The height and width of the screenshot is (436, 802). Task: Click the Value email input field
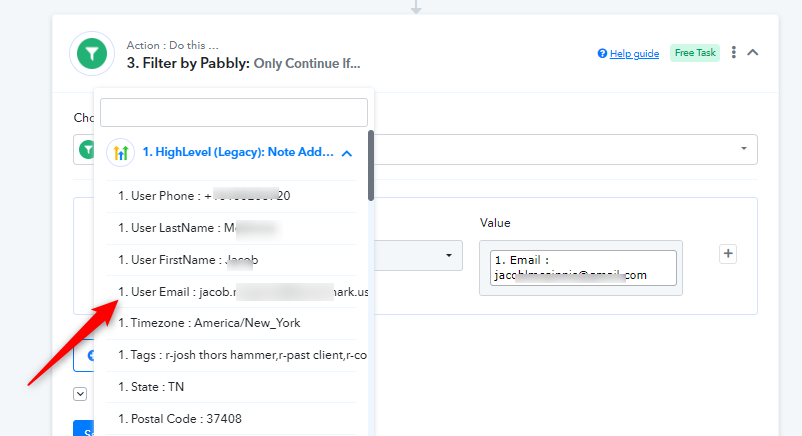click(x=583, y=268)
